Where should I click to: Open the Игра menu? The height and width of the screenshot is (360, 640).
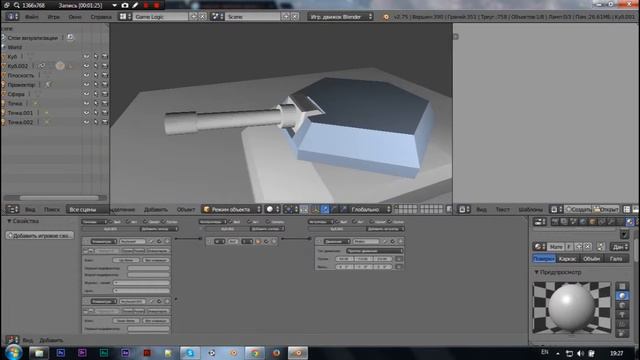click(53, 17)
